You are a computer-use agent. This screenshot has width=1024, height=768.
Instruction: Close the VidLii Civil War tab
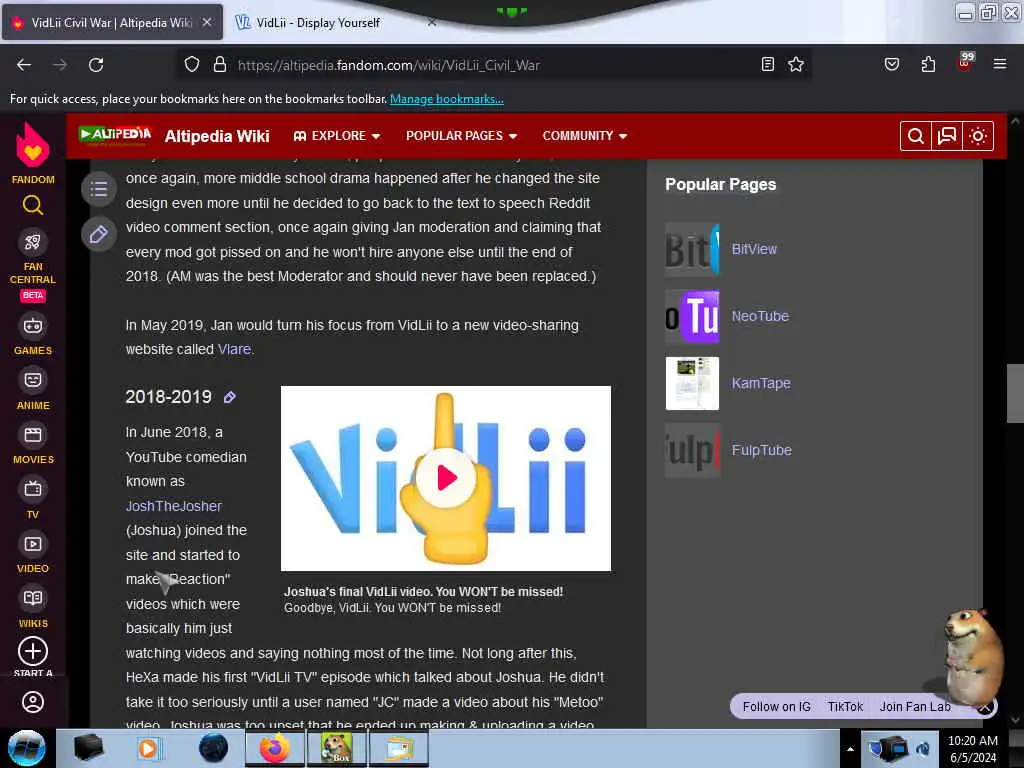(206, 22)
